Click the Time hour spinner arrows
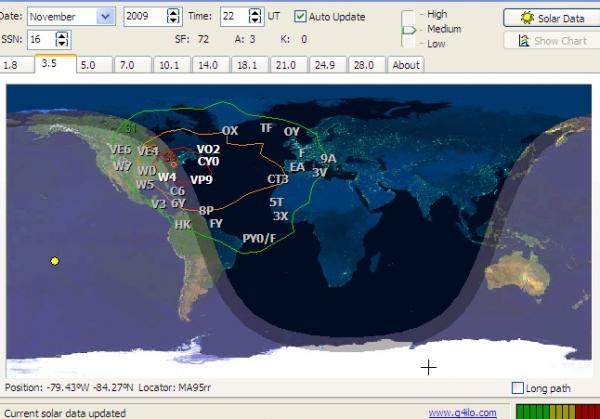600x419 pixels. coord(255,17)
